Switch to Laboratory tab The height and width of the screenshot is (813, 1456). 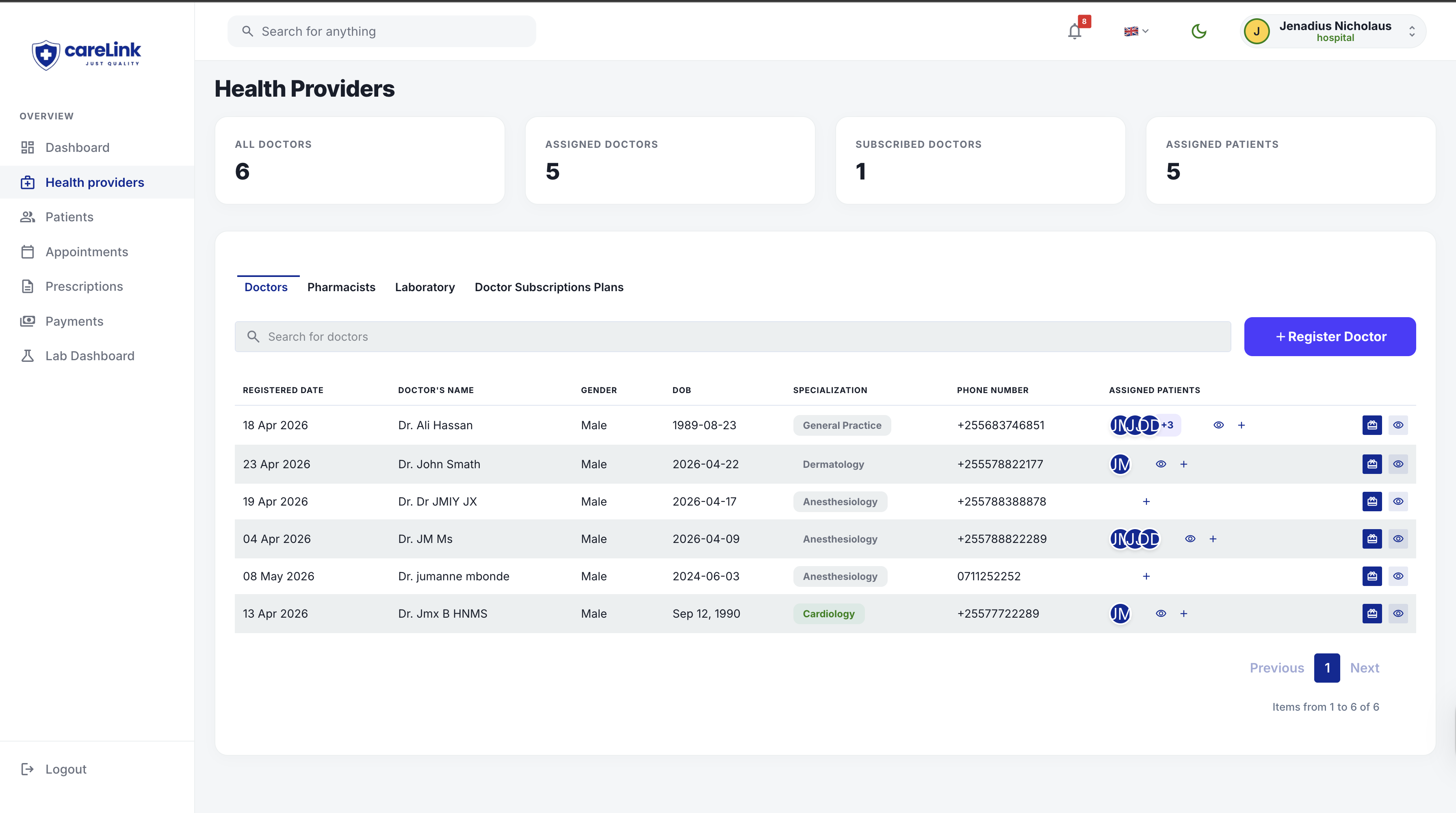tap(425, 287)
